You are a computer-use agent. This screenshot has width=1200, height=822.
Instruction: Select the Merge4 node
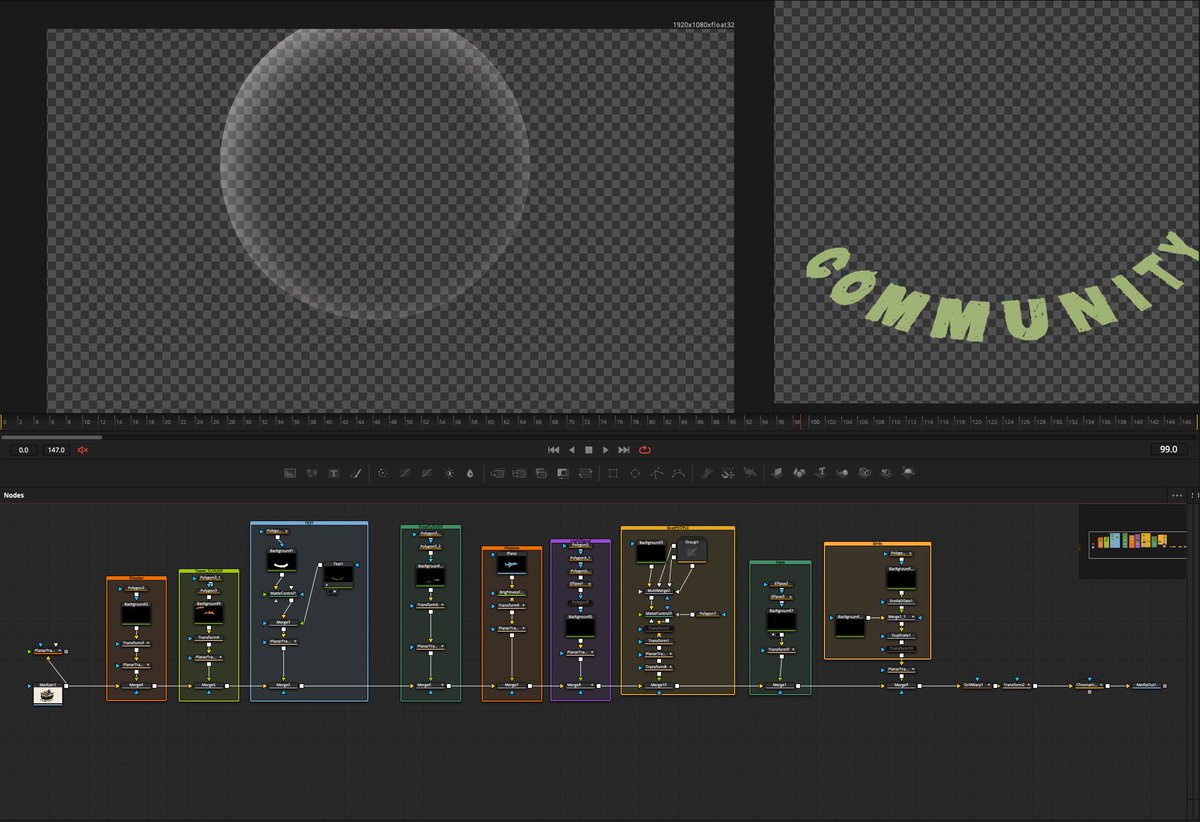pyautogui.click(x=136, y=685)
